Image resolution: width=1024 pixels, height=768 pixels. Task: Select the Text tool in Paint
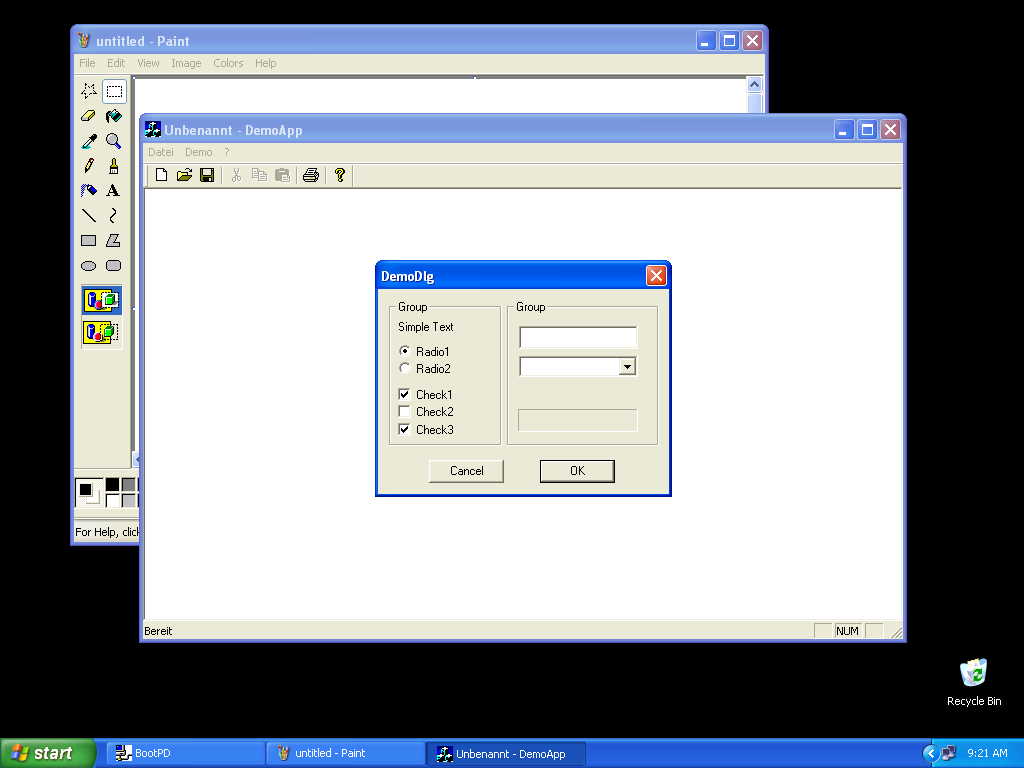click(x=113, y=190)
